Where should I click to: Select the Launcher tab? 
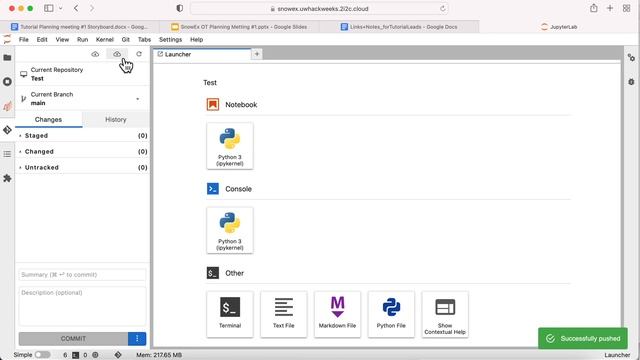tap(202, 54)
